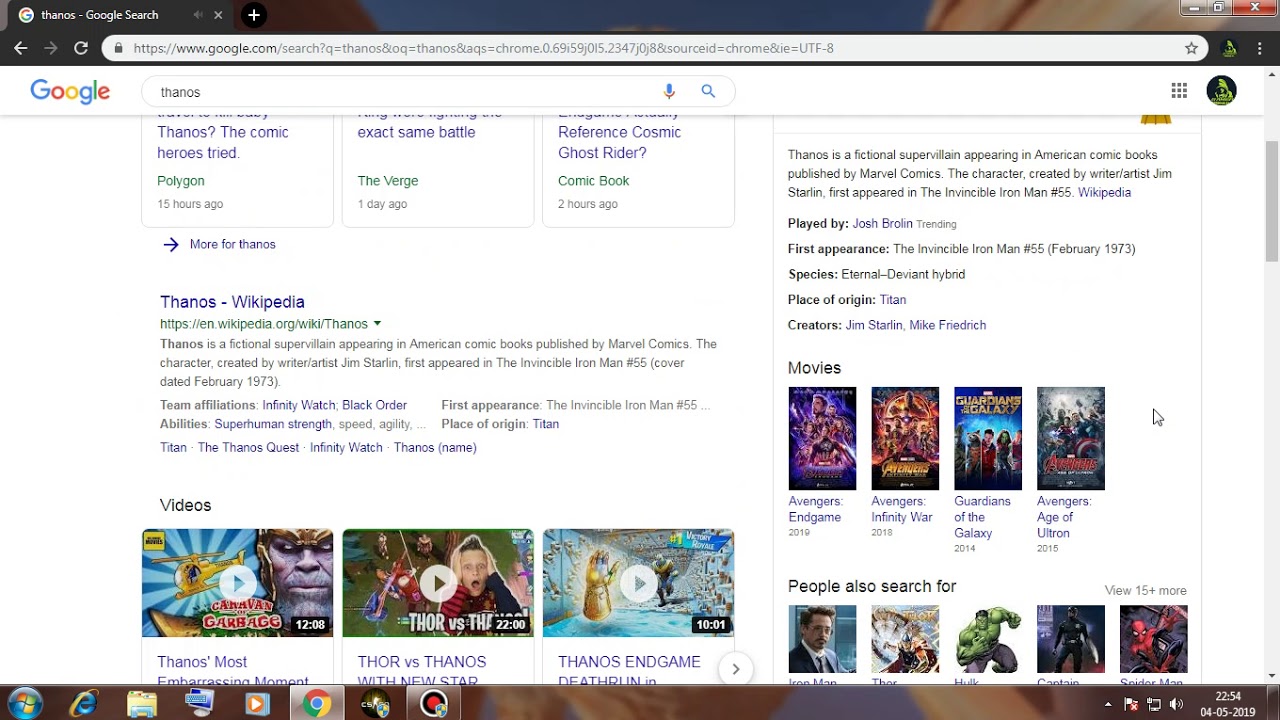The width and height of the screenshot is (1280, 720).
Task: Open Chrome taskbar icon
Action: pyautogui.click(x=317, y=704)
